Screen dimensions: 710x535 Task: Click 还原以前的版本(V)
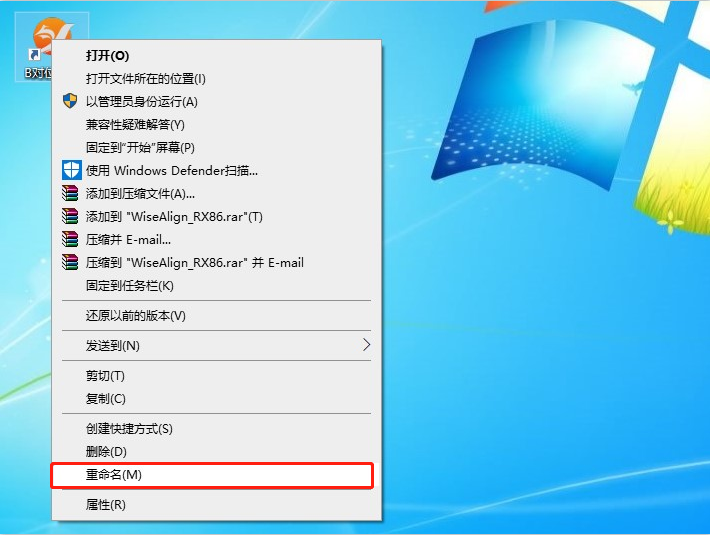point(136,316)
